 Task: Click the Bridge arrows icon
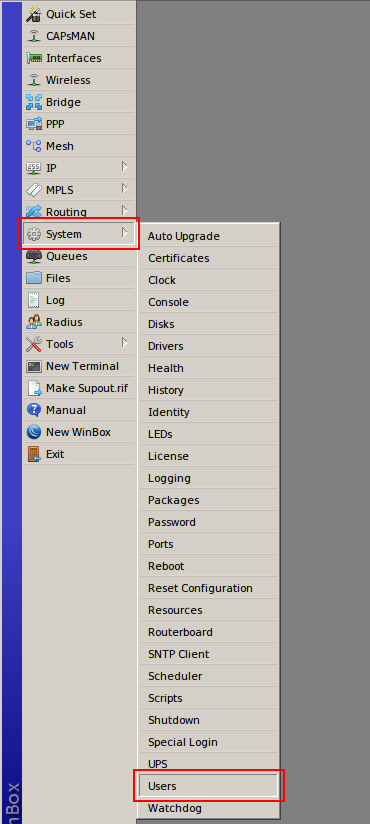(x=34, y=102)
